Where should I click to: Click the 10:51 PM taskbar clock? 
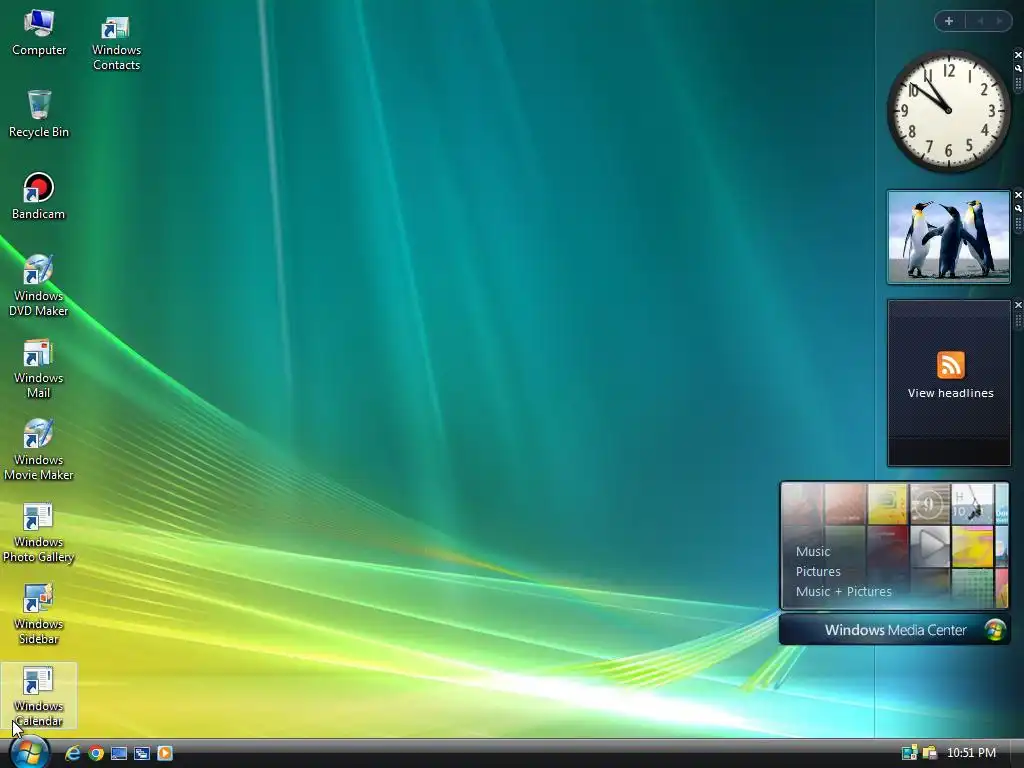(x=972, y=753)
